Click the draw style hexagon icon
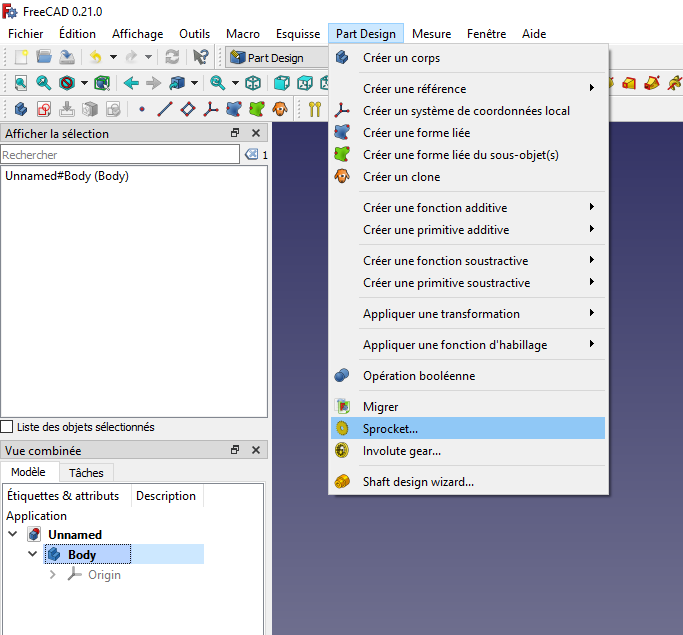This screenshot has height=635, width=683. point(67,83)
